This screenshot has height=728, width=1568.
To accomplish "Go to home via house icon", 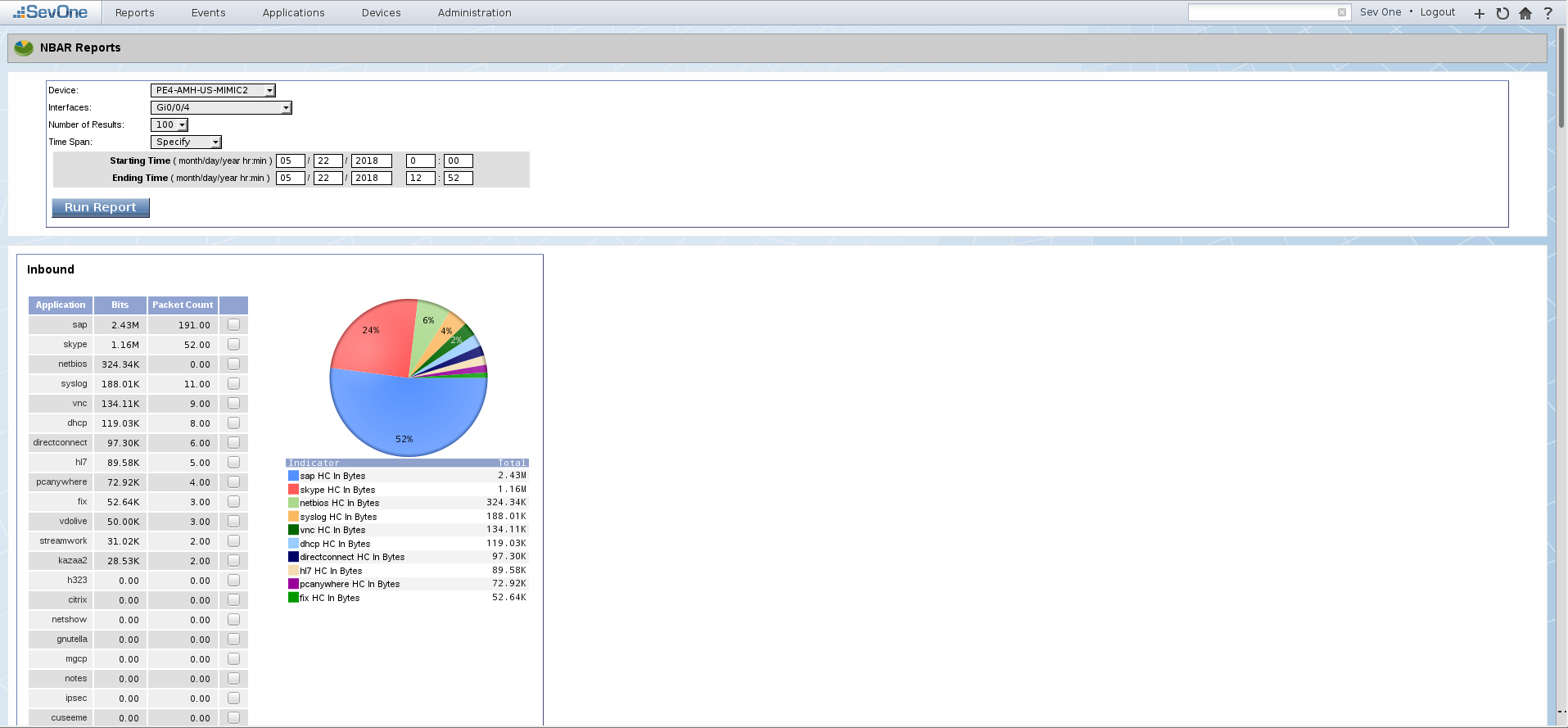I will click(1525, 13).
